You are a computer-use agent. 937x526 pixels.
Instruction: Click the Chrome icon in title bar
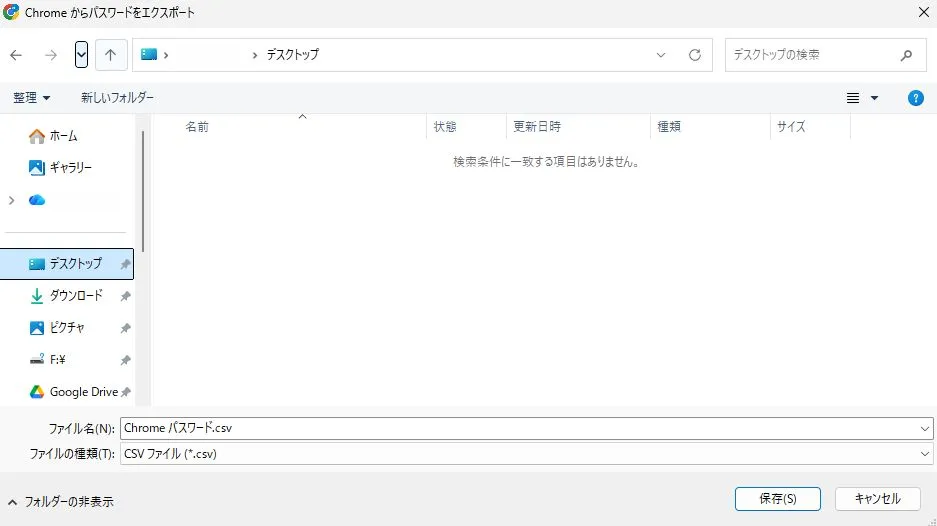pyautogui.click(x=11, y=12)
